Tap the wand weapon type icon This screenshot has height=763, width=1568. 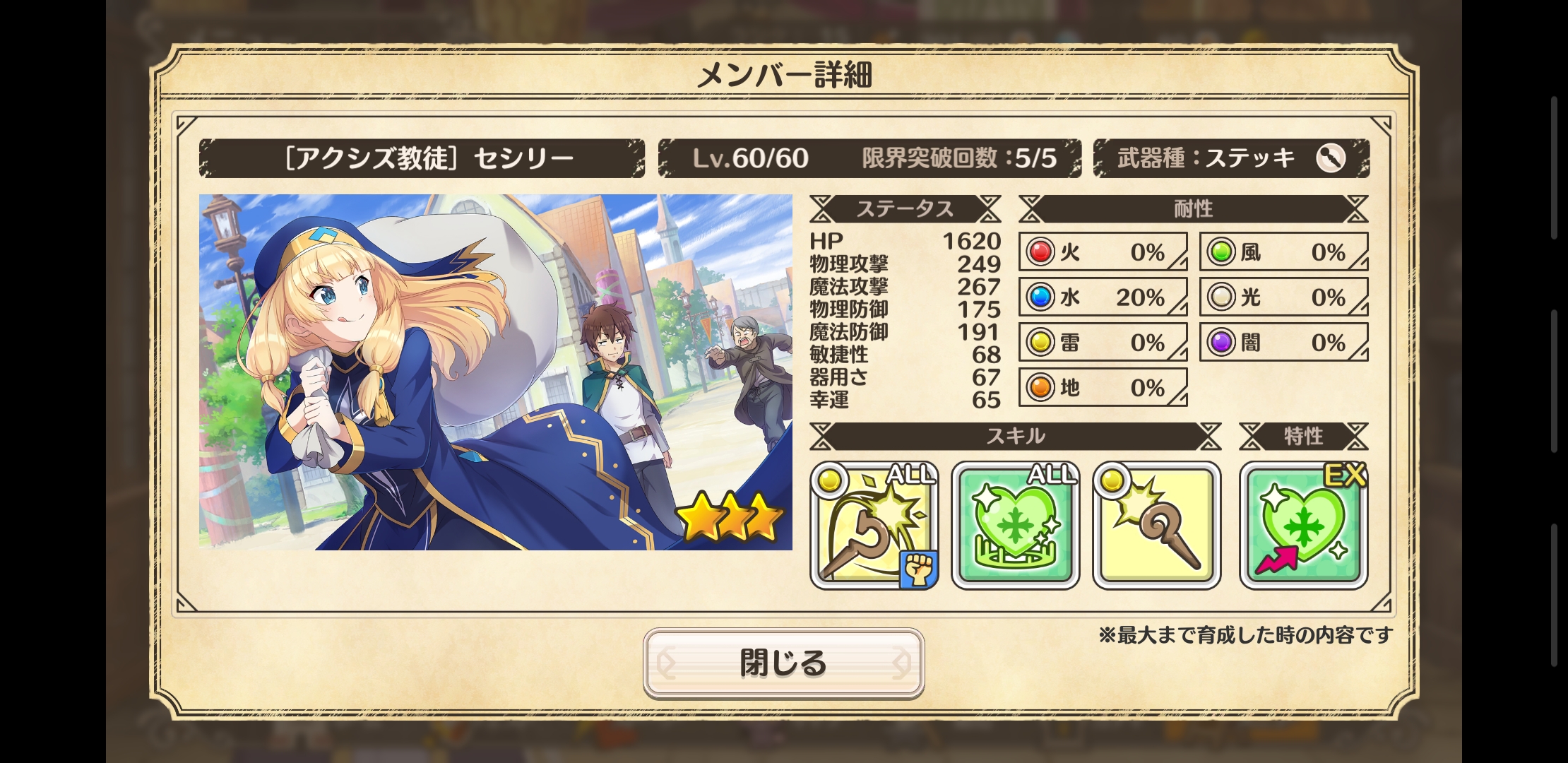(1331, 158)
